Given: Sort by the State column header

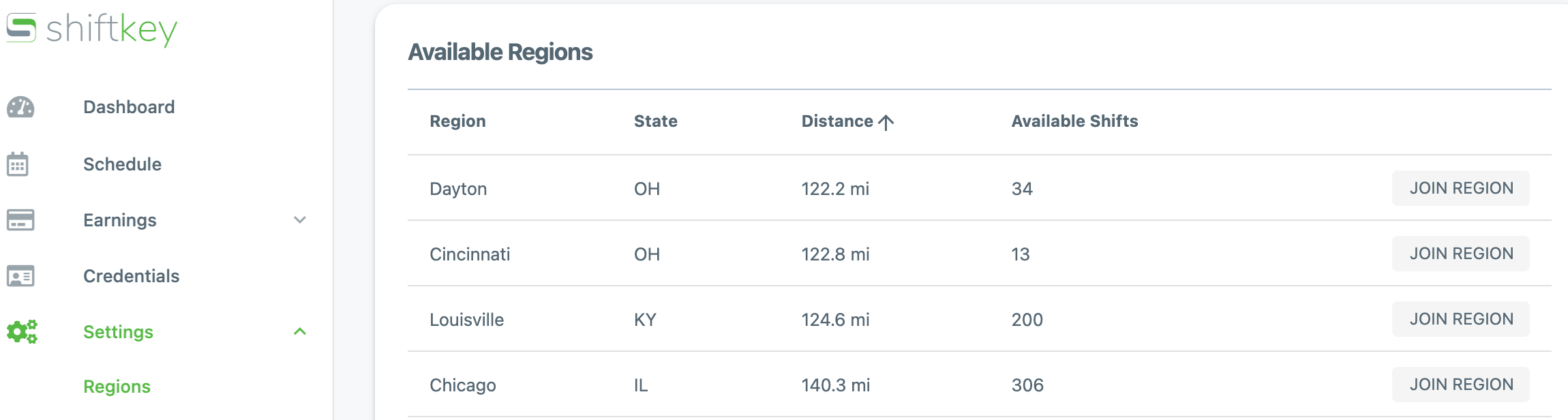Looking at the screenshot, I should click(655, 121).
